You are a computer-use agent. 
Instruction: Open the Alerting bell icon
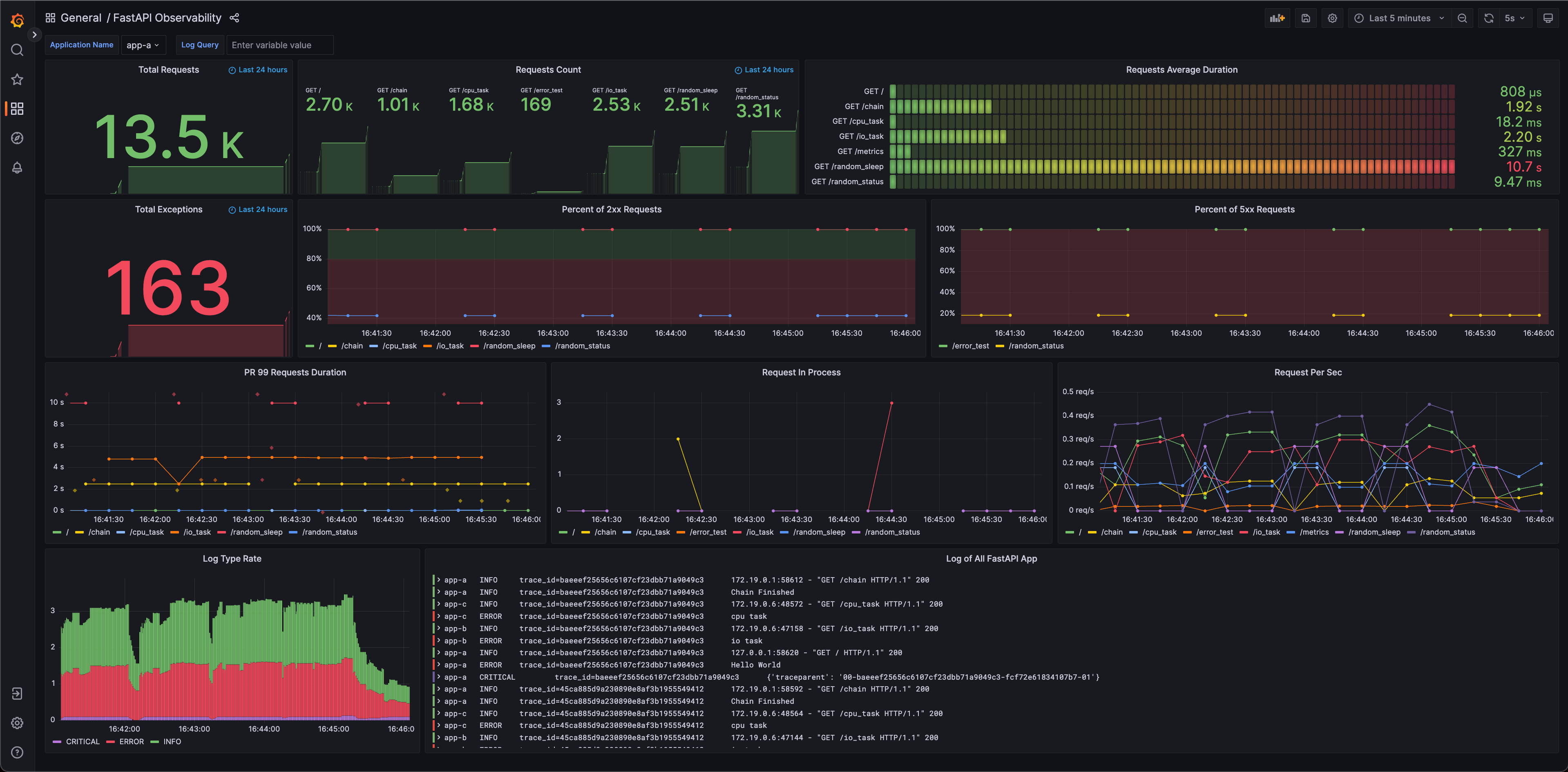(17, 167)
